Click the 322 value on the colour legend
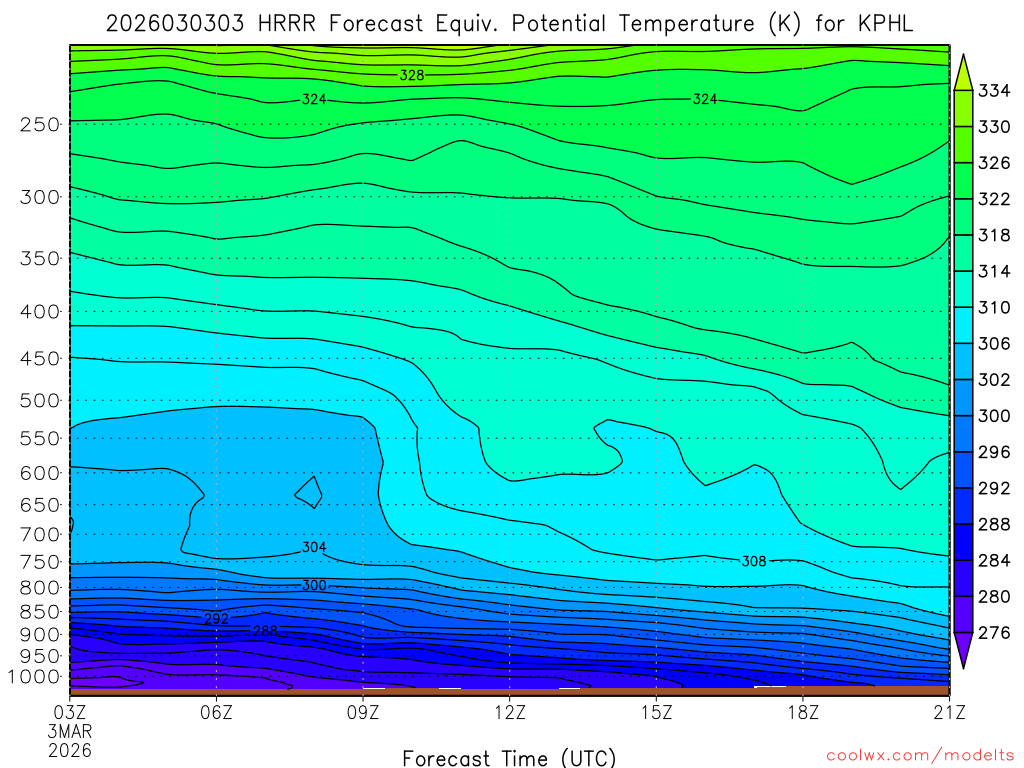1024x768 pixels. pos(994,199)
